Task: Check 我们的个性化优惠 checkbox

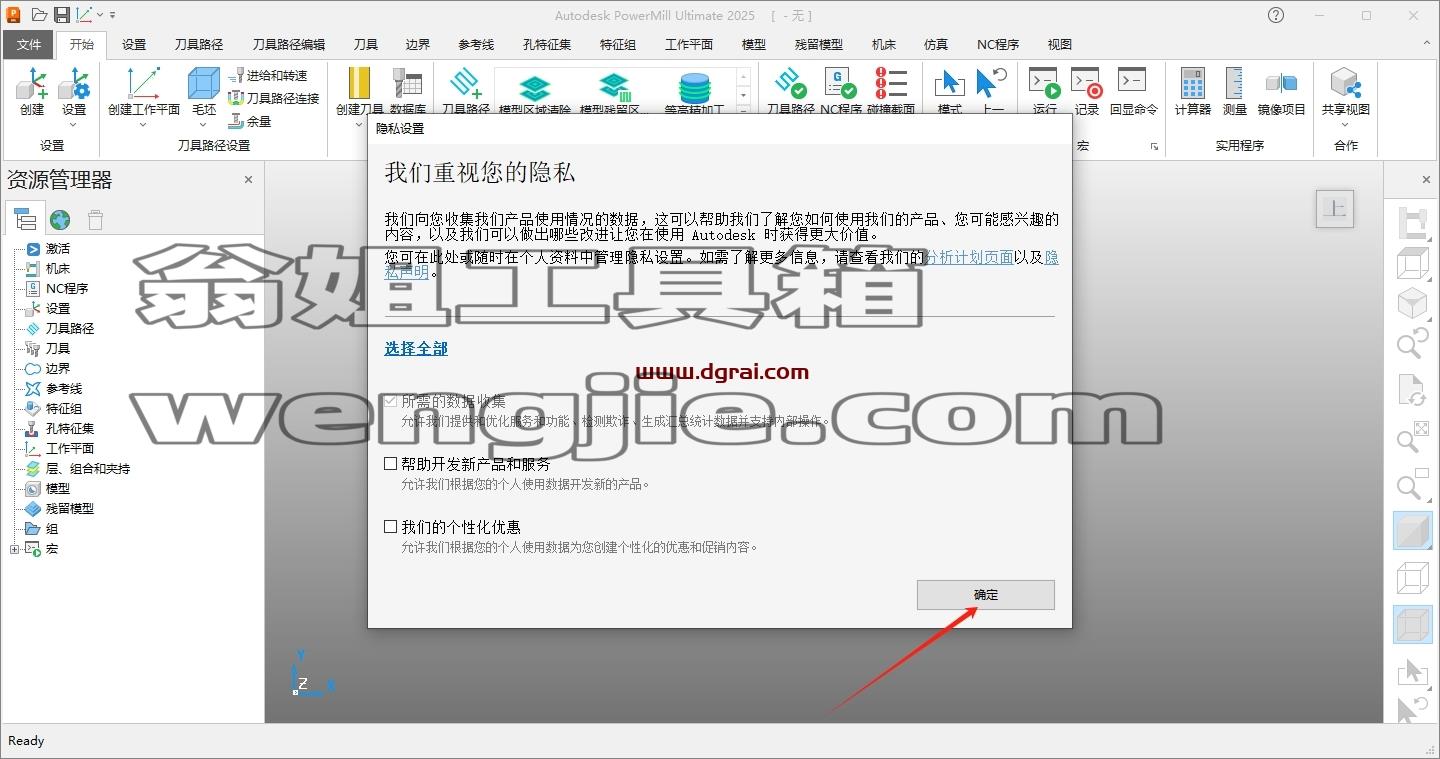Action: coord(391,526)
